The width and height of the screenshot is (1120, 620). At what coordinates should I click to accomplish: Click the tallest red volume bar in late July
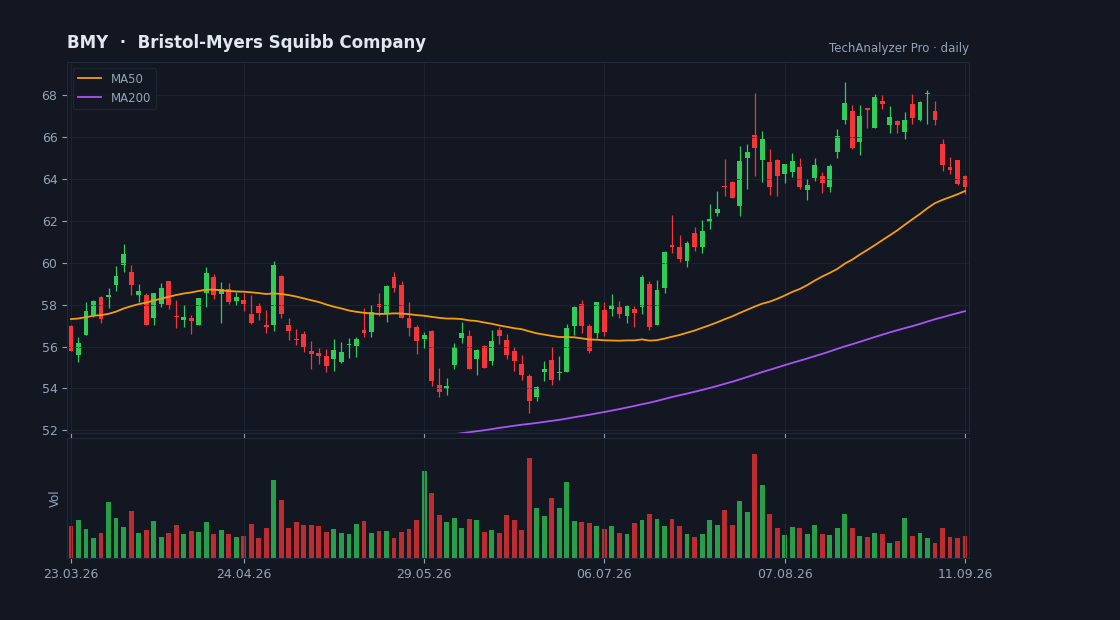[x=754, y=506]
